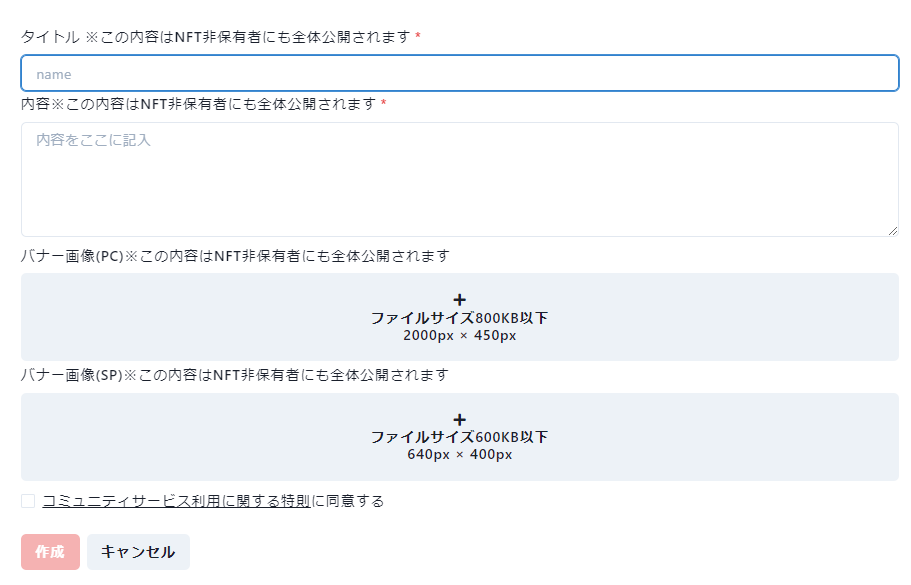Focus the タイトル name input field
This screenshot has height=585, width=911.
click(x=460, y=73)
